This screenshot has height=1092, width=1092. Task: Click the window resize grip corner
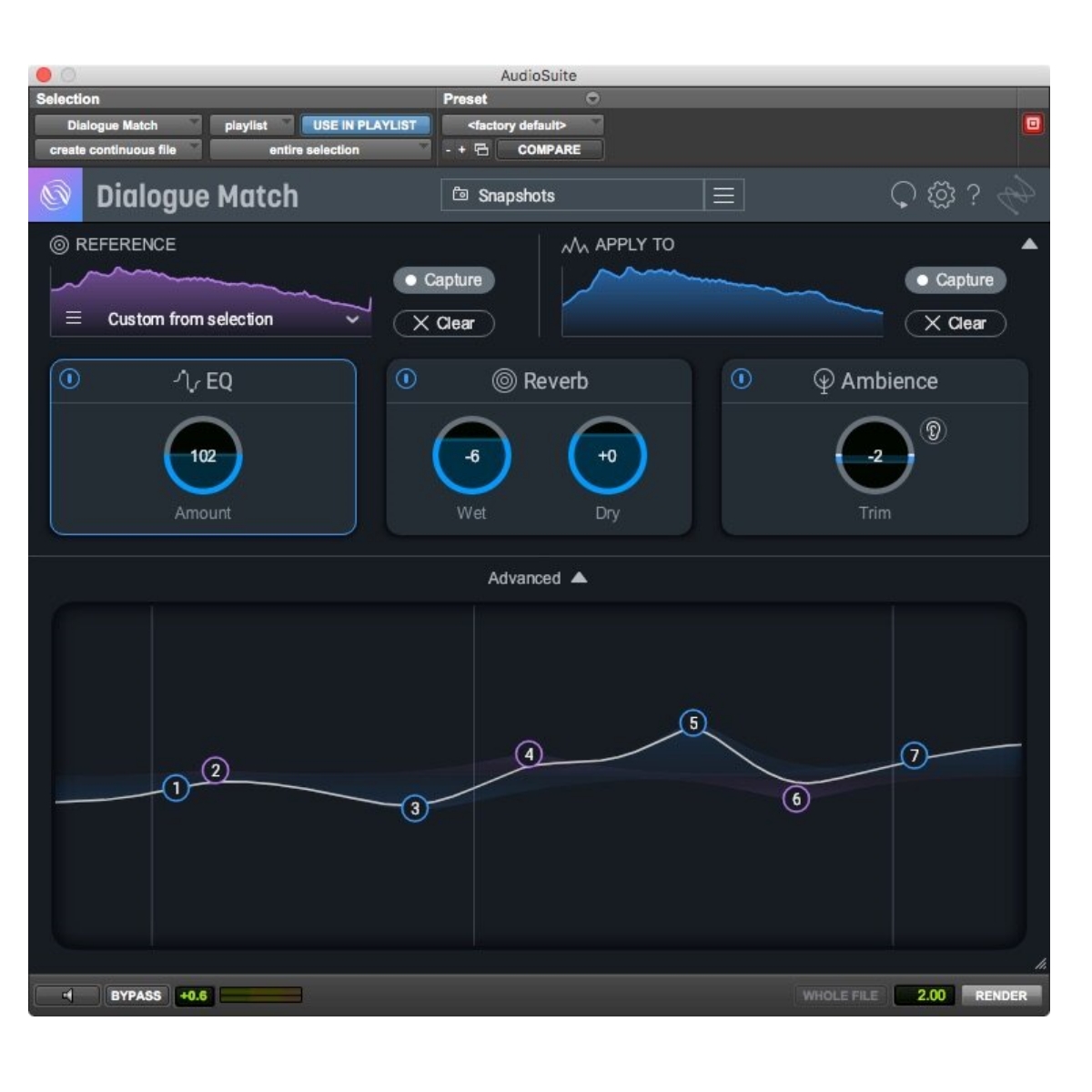click(1040, 964)
